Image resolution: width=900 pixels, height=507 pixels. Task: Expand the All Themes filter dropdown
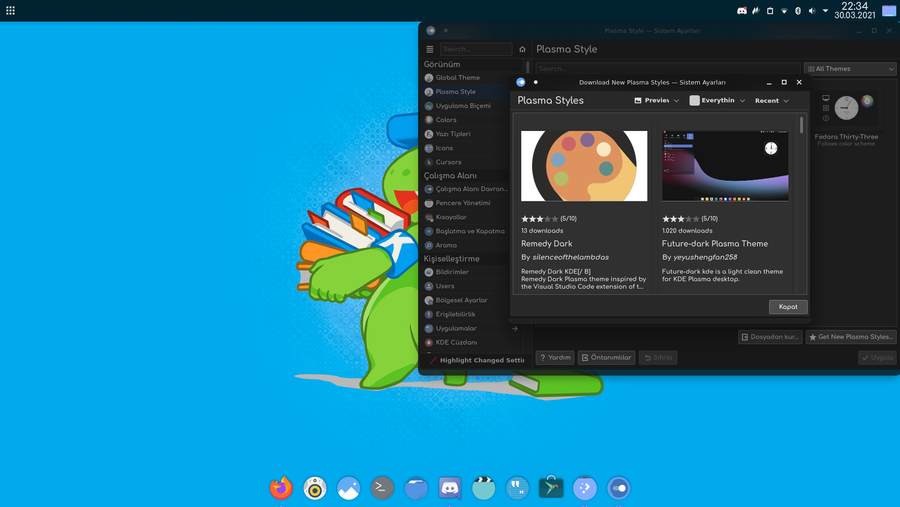850,69
